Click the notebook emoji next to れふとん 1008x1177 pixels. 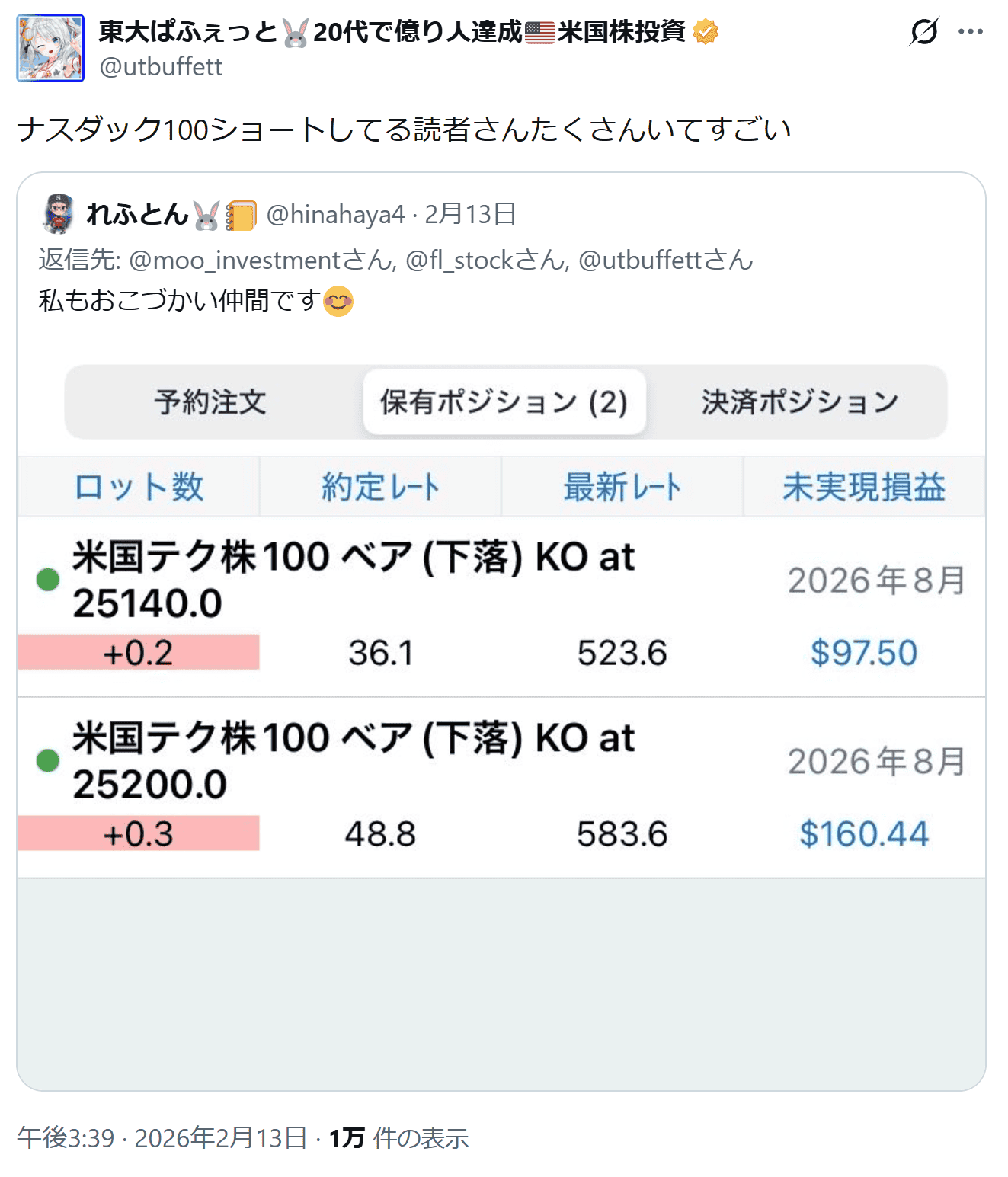pyautogui.click(x=242, y=216)
